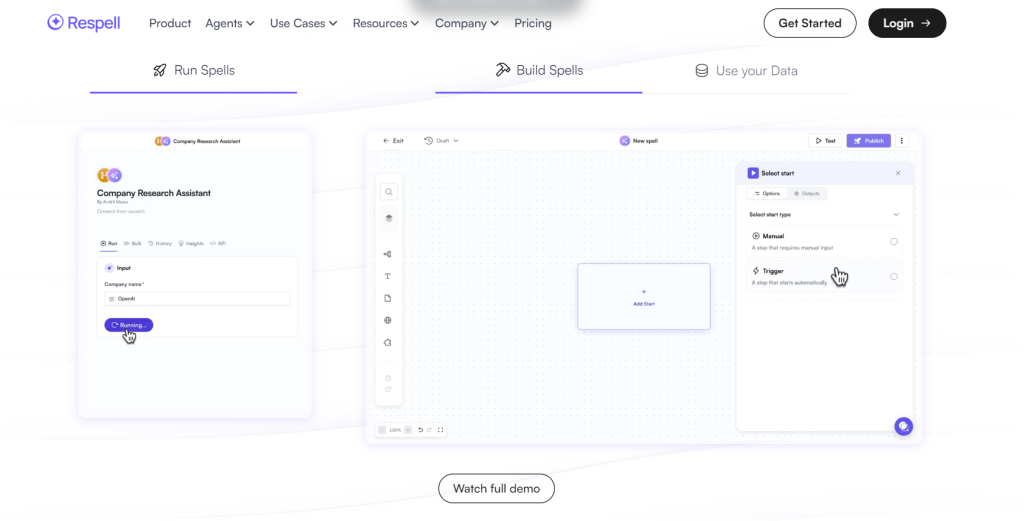1024x521 pixels.
Task: Select the Manual start type radio button
Action: pyautogui.click(x=893, y=241)
